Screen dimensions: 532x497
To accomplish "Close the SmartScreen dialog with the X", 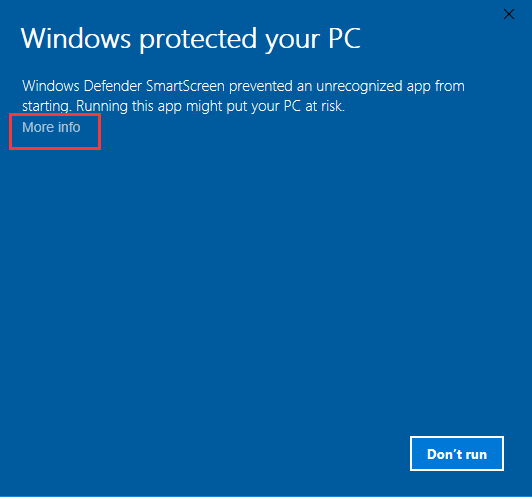I will (x=509, y=14).
